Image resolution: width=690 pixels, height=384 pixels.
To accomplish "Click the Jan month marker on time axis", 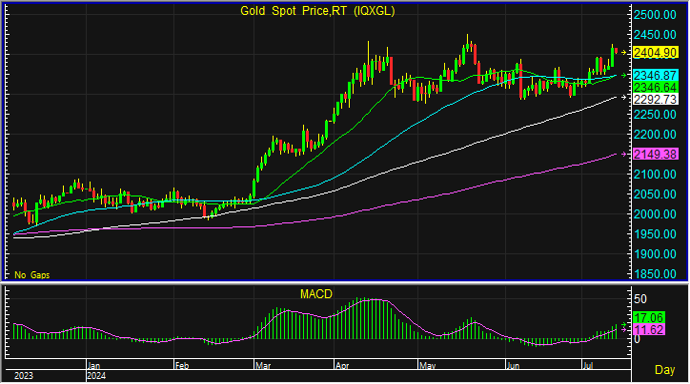I will tap(94, 366).
